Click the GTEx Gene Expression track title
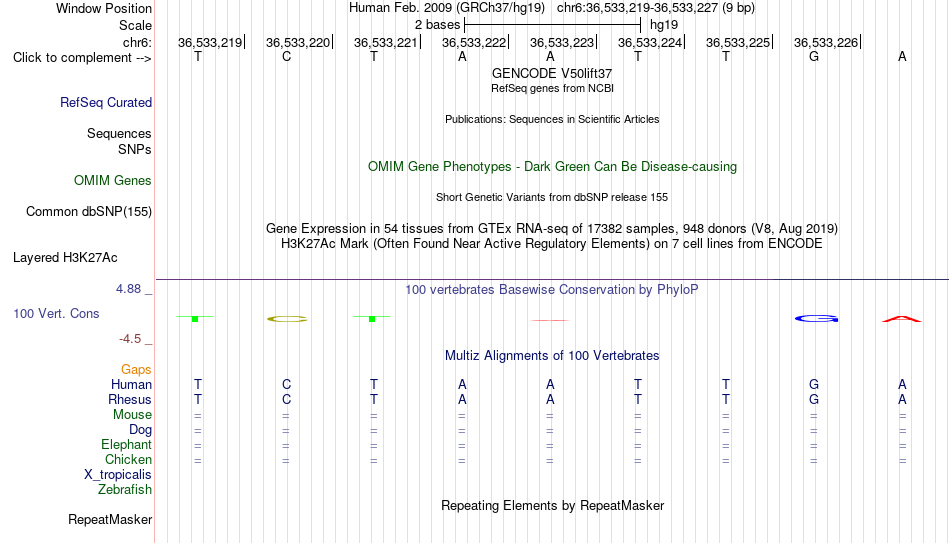The width and height of the screenshot is (950, 543). tap(552, 228)
